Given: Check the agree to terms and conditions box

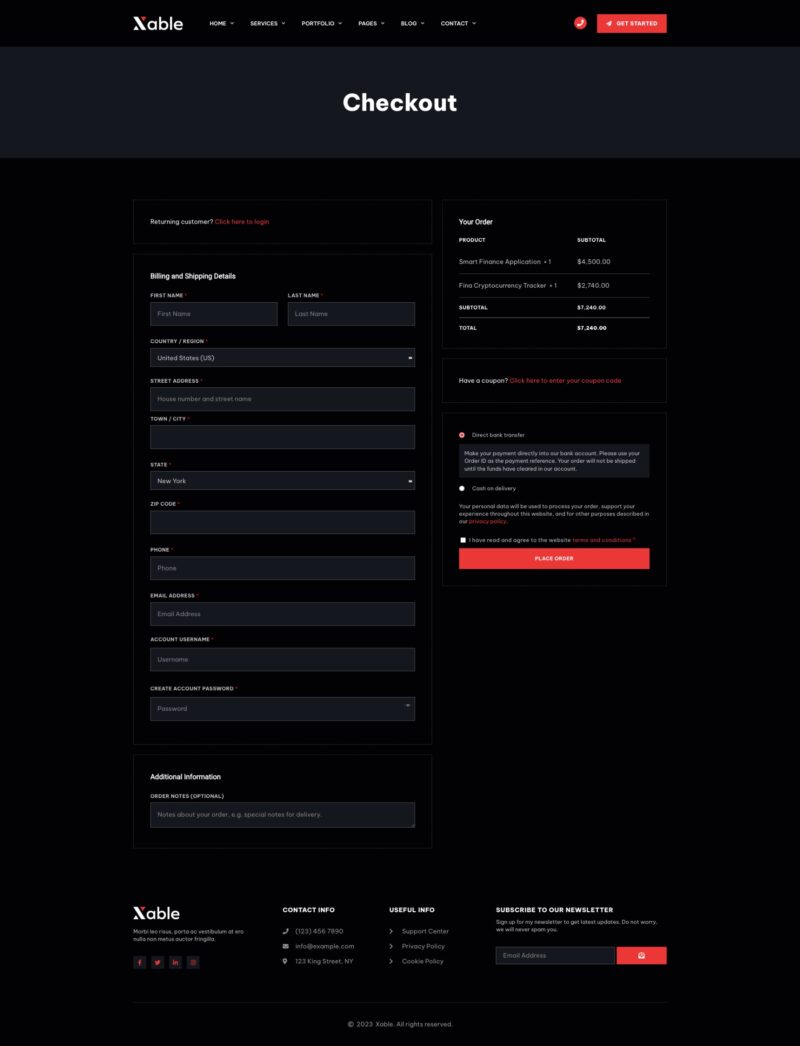Looking at the screenshot, I should (x=463, y=540).
